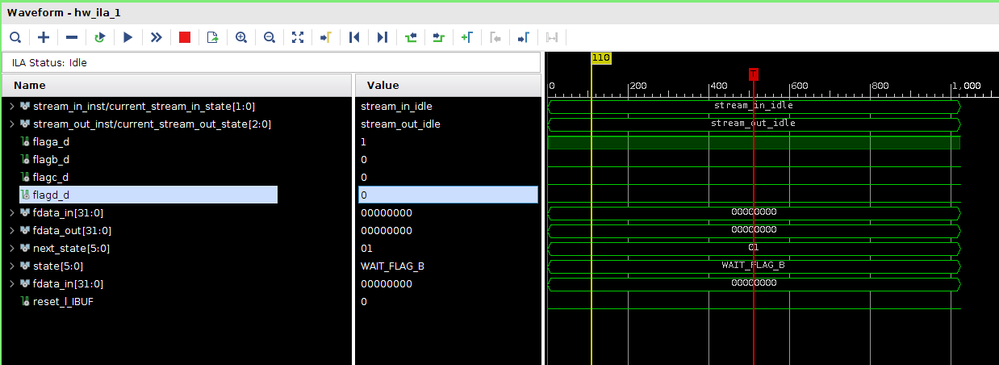
Task: Add a marker to the waveform
Action: pos(467,38)
